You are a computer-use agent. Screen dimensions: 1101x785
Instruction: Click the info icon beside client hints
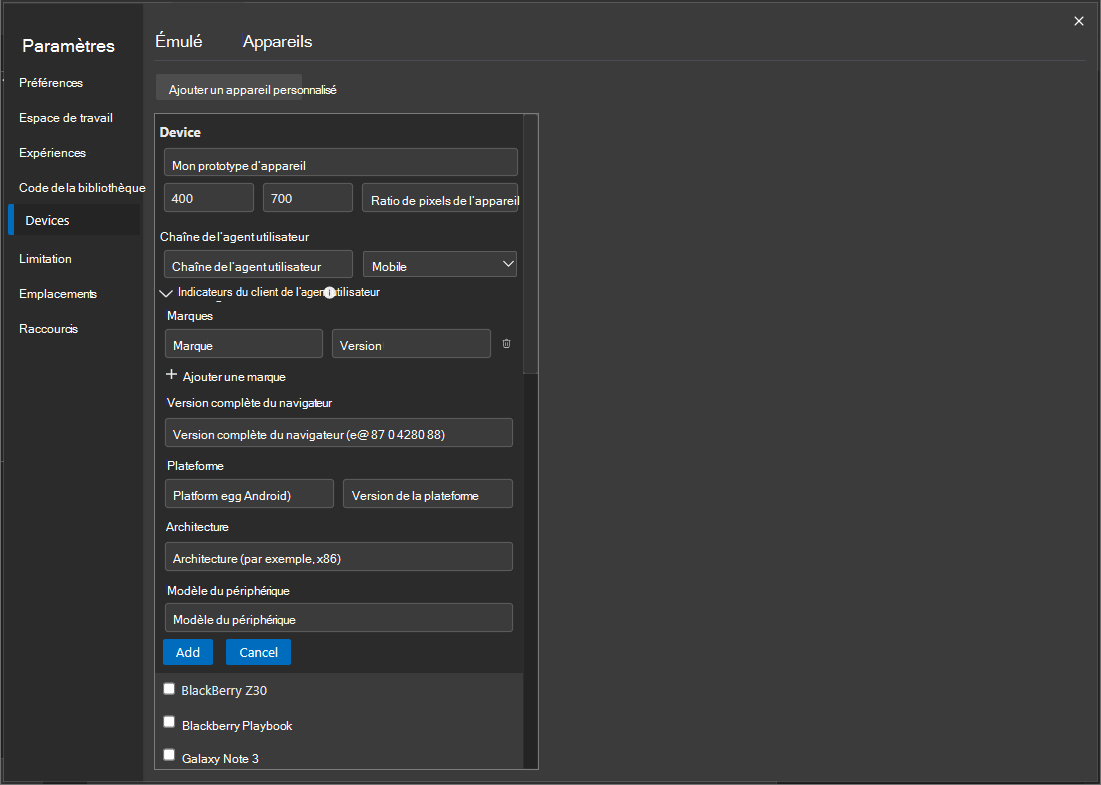(329, 292)
